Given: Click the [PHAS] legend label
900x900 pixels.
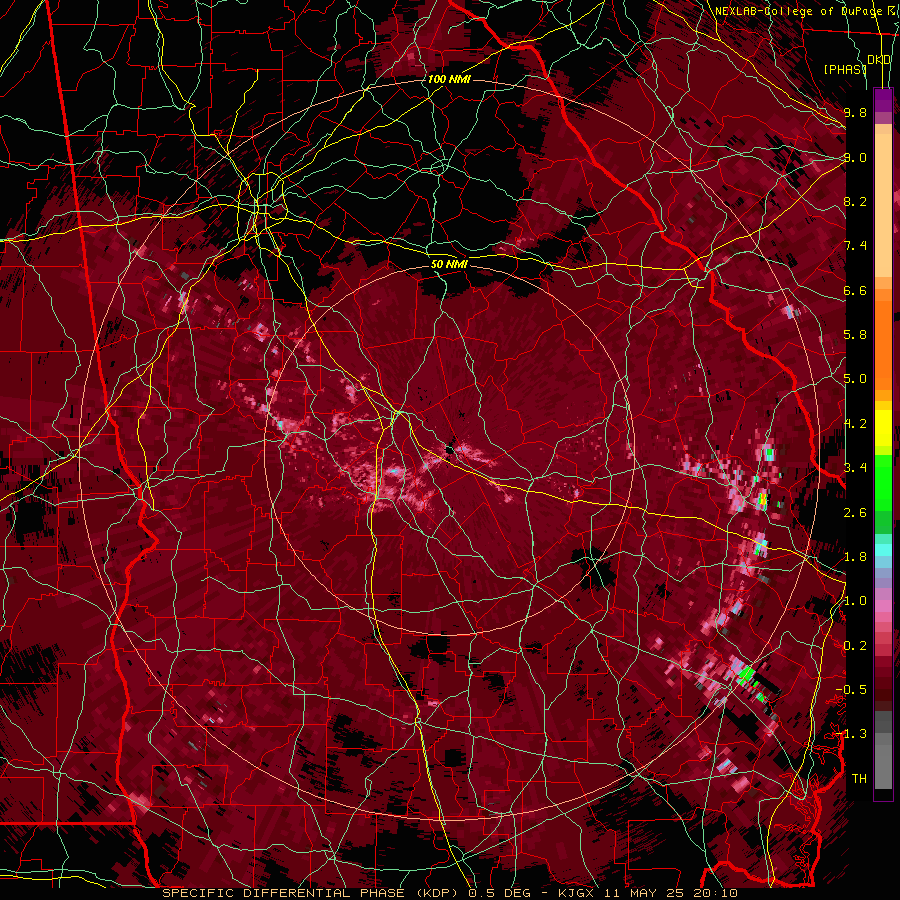Looking at the screenshot, I should click(x=844, y=69).
